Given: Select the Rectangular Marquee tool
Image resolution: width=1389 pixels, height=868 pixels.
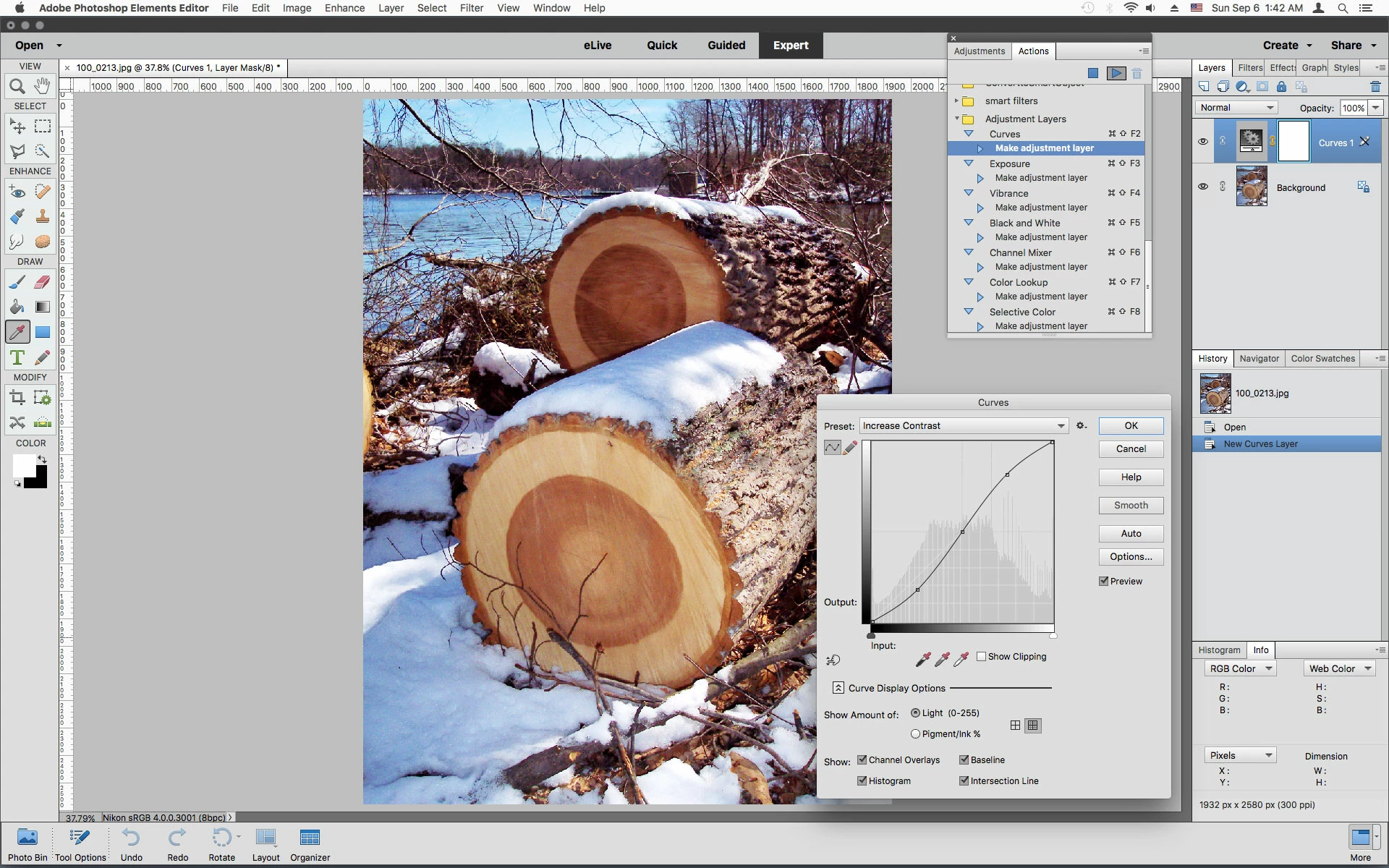Looking at the screenshot, I should pos(43,127).
